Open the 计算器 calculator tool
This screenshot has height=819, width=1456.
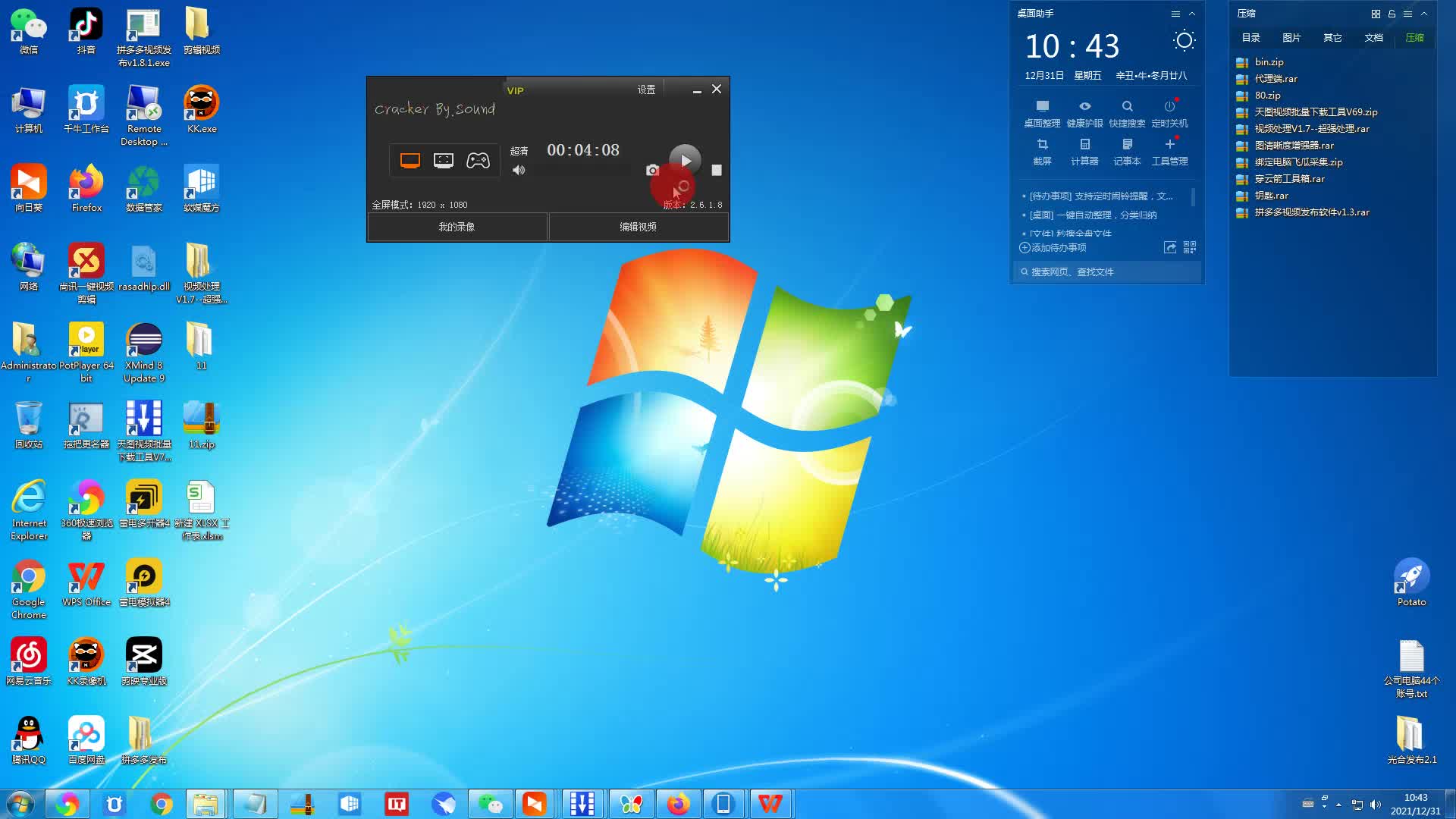pyautogui.click(x=1084, y=152)
